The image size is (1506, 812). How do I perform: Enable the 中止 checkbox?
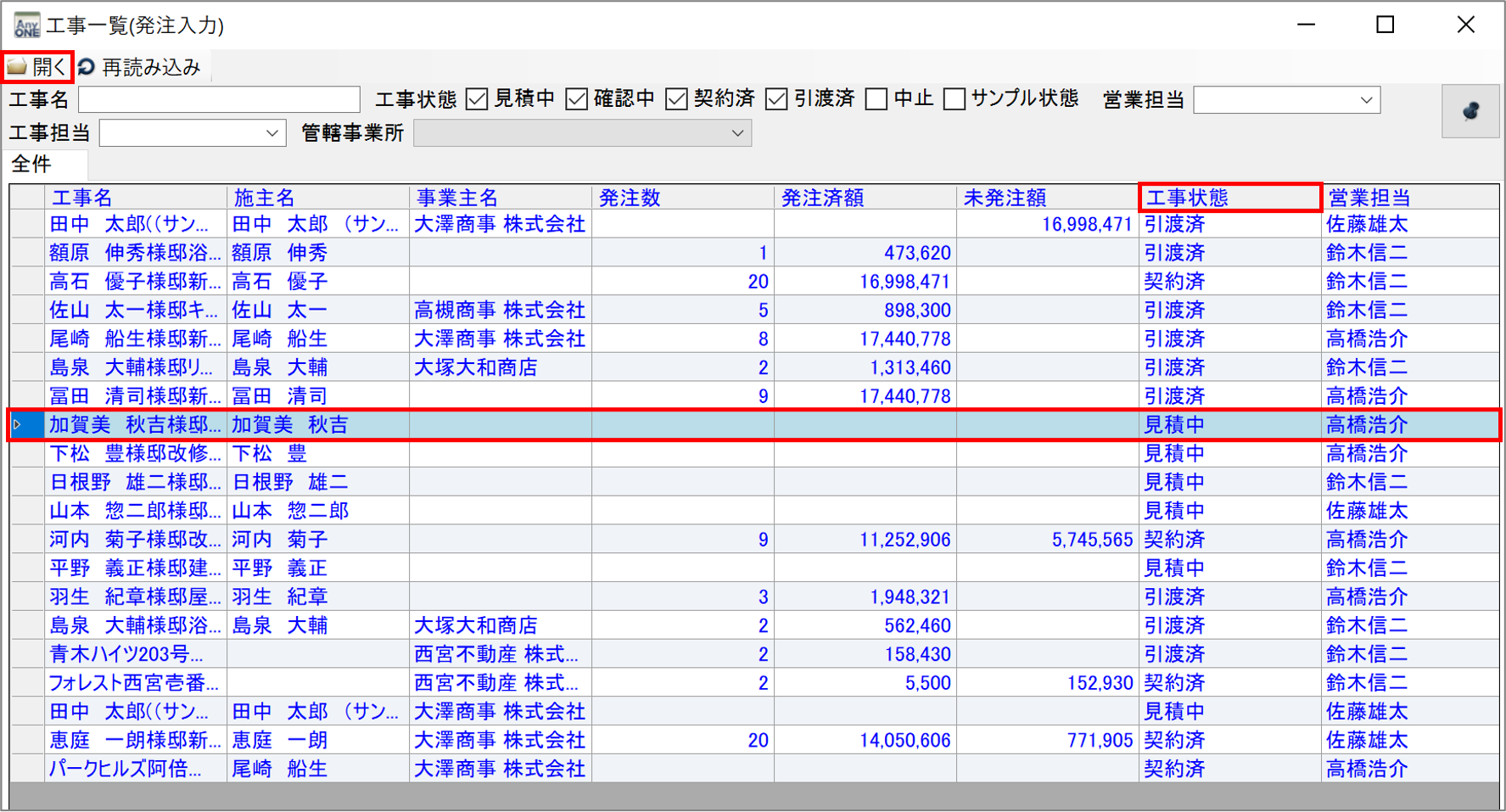(876, 100)
